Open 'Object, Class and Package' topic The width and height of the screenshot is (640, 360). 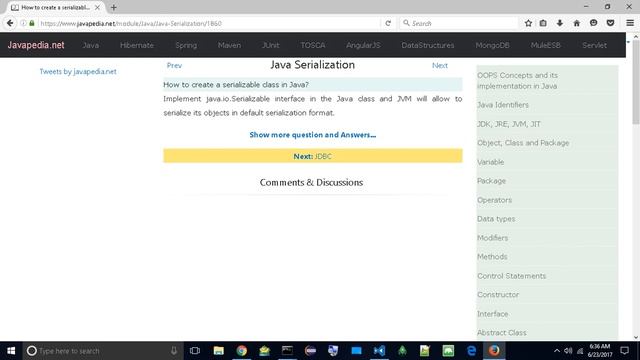523,143
